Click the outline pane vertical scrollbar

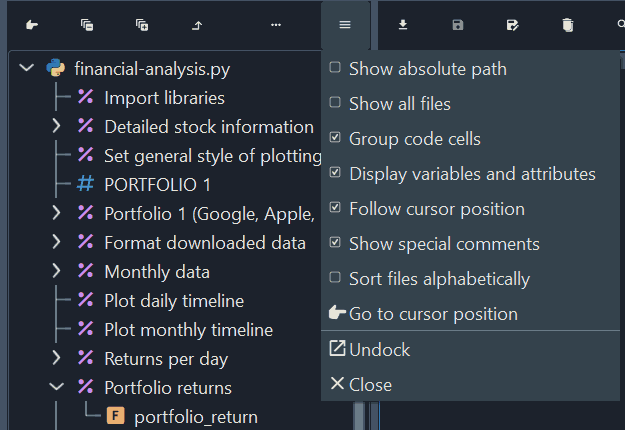[359, 415]
